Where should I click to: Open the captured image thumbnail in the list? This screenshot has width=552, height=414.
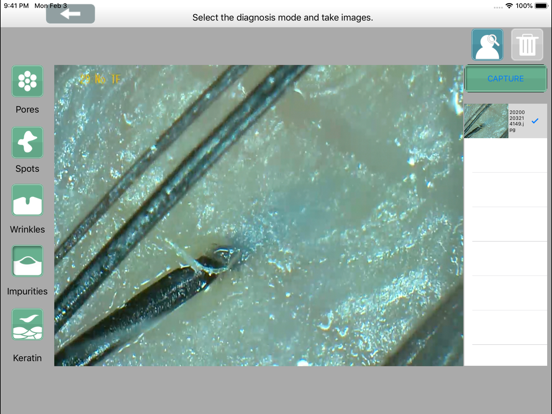point(486,121)
